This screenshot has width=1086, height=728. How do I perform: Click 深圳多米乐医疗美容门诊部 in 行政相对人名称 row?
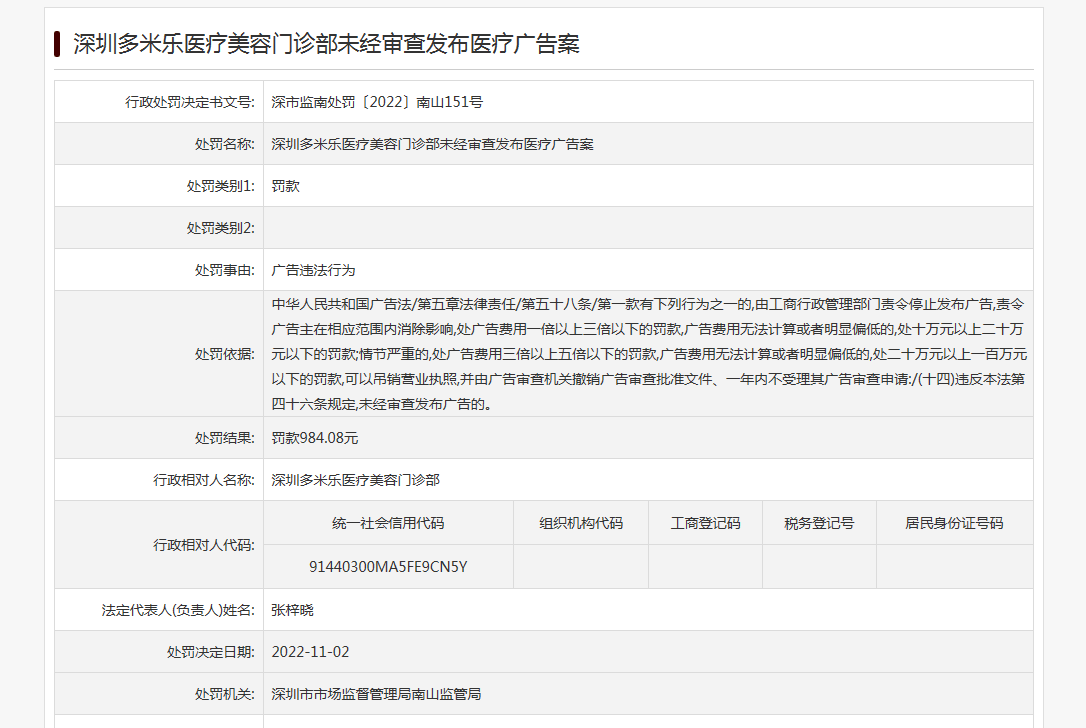point(355,480)
